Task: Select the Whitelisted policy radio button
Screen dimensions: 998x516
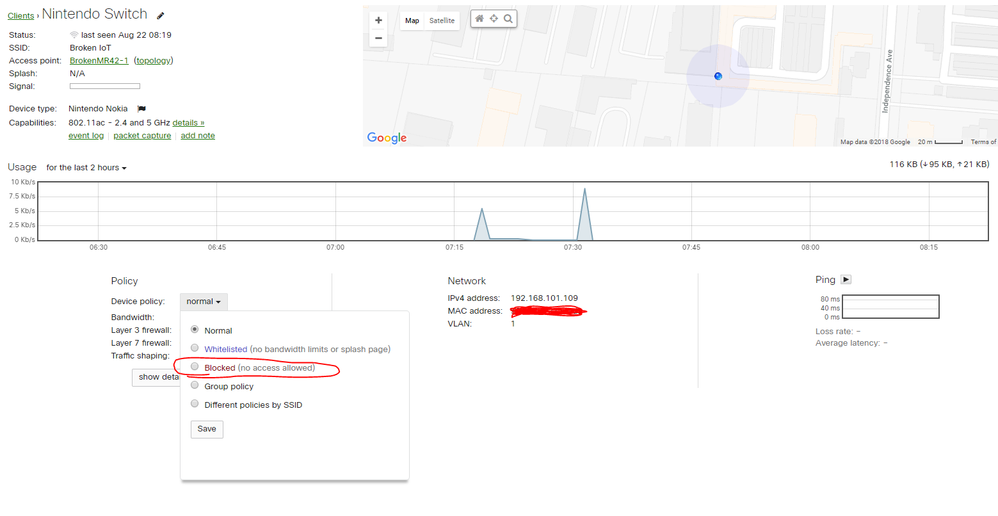Action: [x=195, y=349]
